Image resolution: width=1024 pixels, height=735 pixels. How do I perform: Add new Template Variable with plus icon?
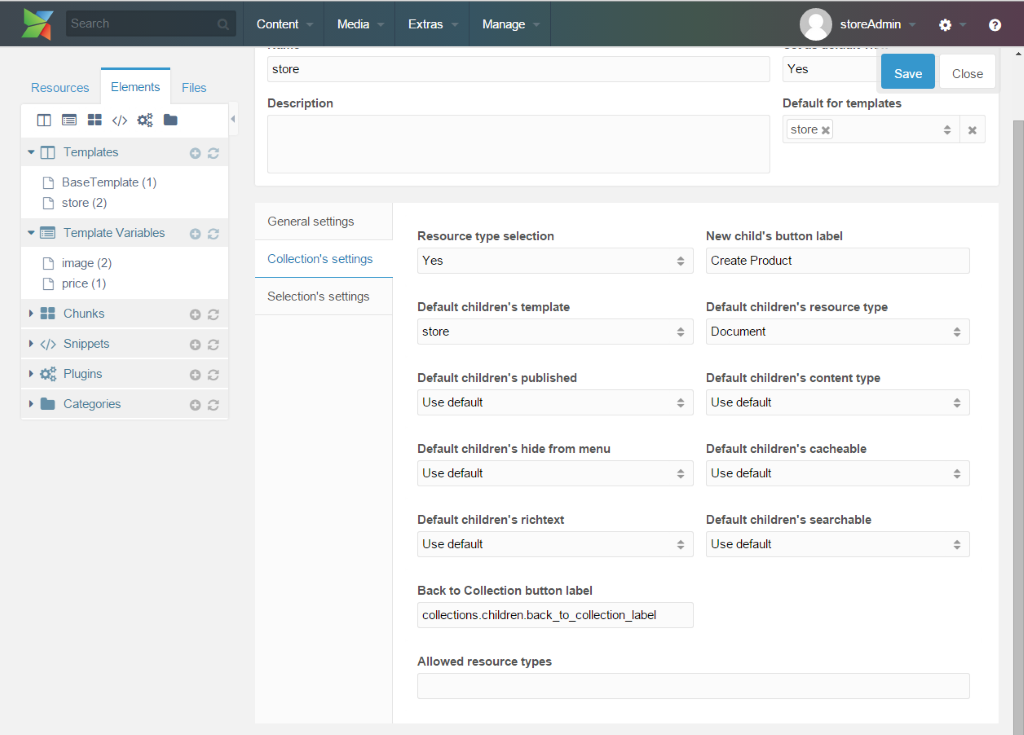point(195,234)
